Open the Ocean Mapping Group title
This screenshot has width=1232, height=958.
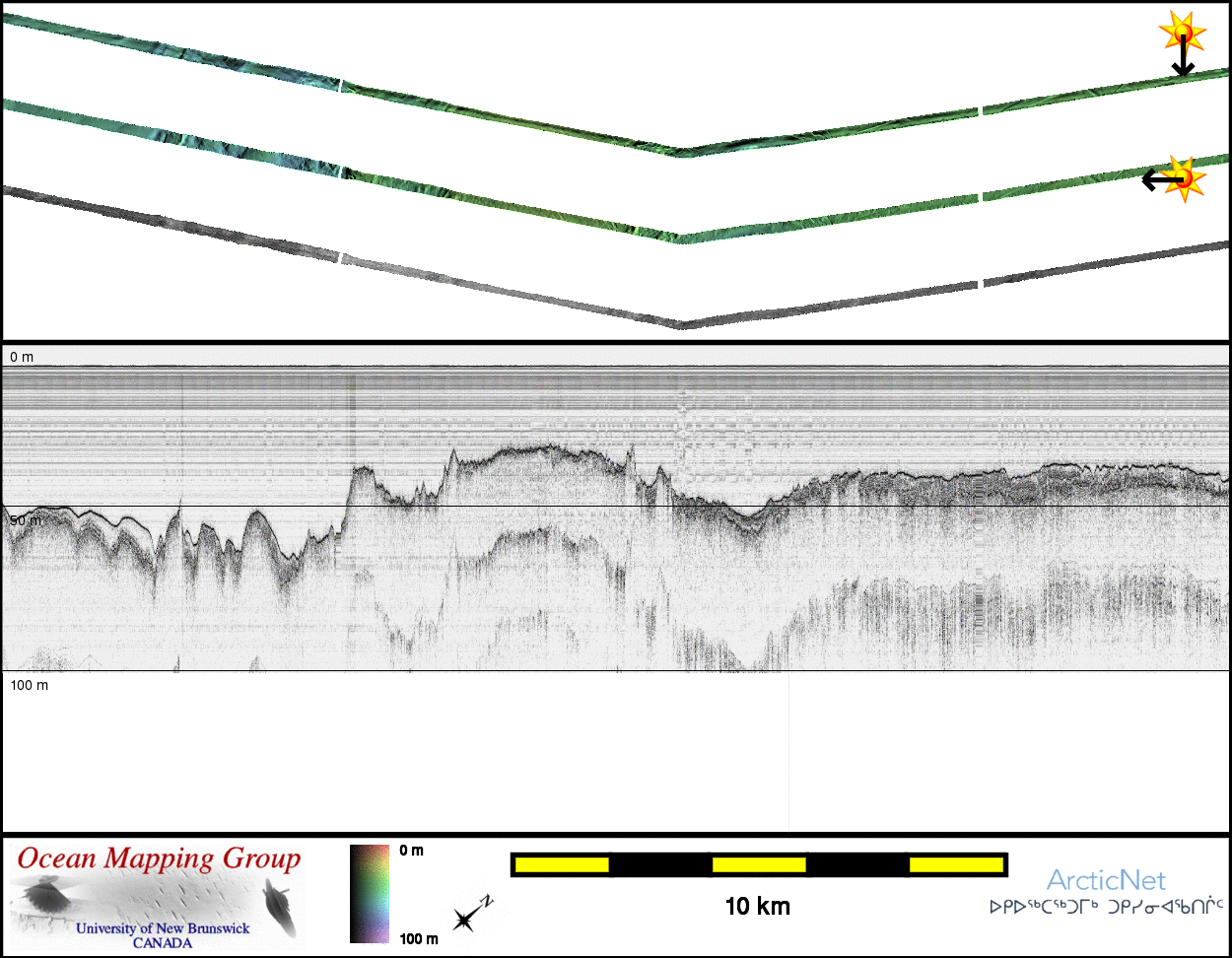coord(158,858)
